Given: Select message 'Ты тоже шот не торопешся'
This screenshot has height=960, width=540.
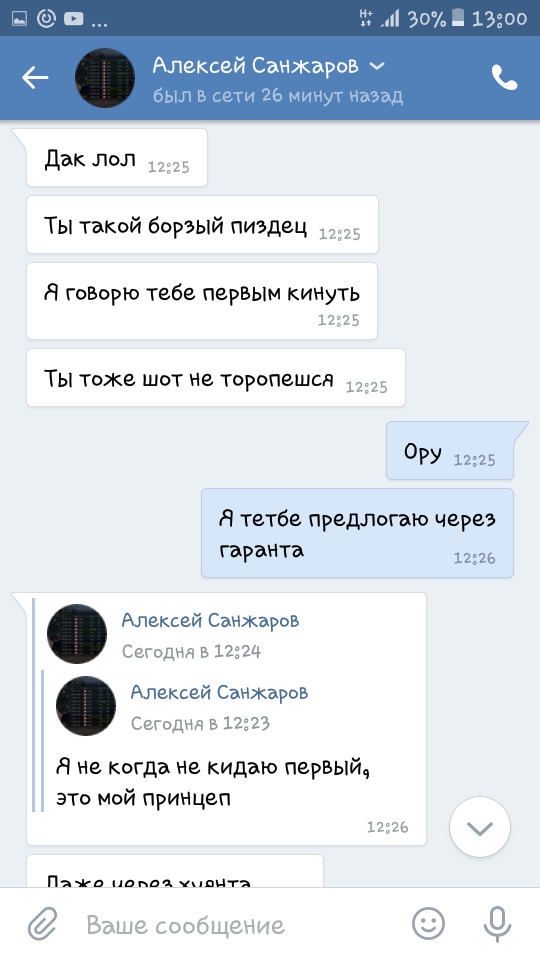Looking at the screenshot, I should (216, 377).
